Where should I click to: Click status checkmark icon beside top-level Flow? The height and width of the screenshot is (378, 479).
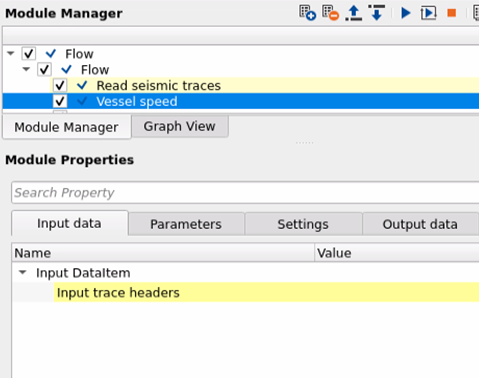51,53
